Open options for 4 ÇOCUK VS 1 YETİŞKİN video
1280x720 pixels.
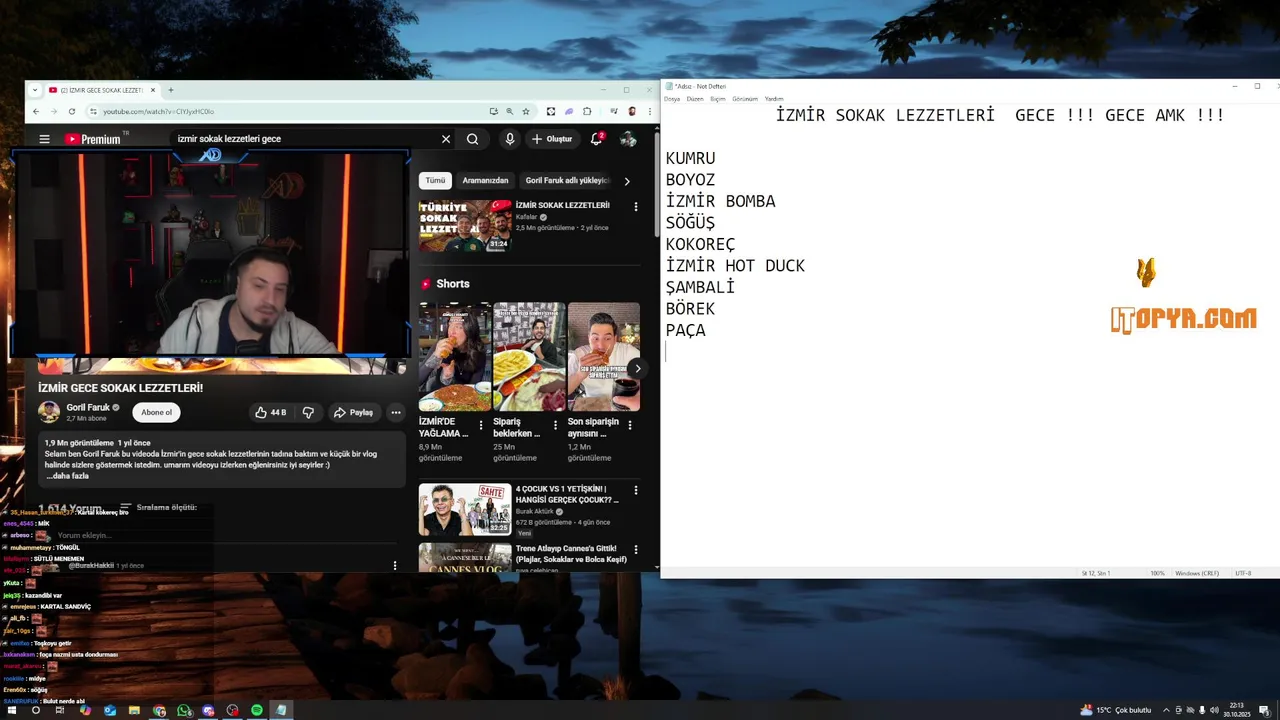(x=635, y=491)
